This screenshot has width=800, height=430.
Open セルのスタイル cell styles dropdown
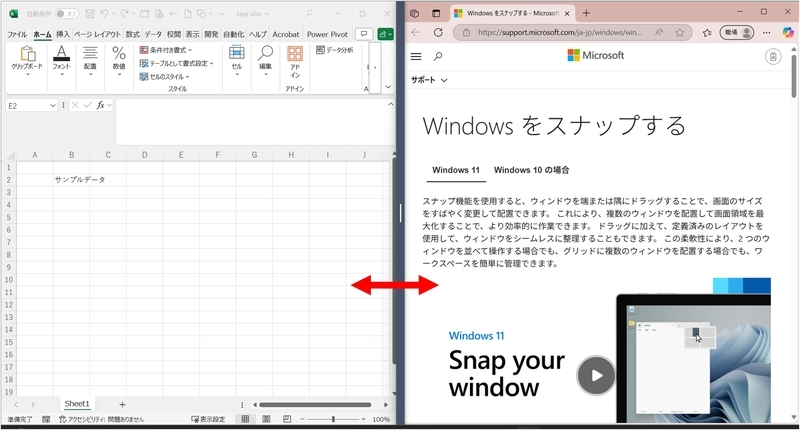pyautogui.click(x=164, y=77)
